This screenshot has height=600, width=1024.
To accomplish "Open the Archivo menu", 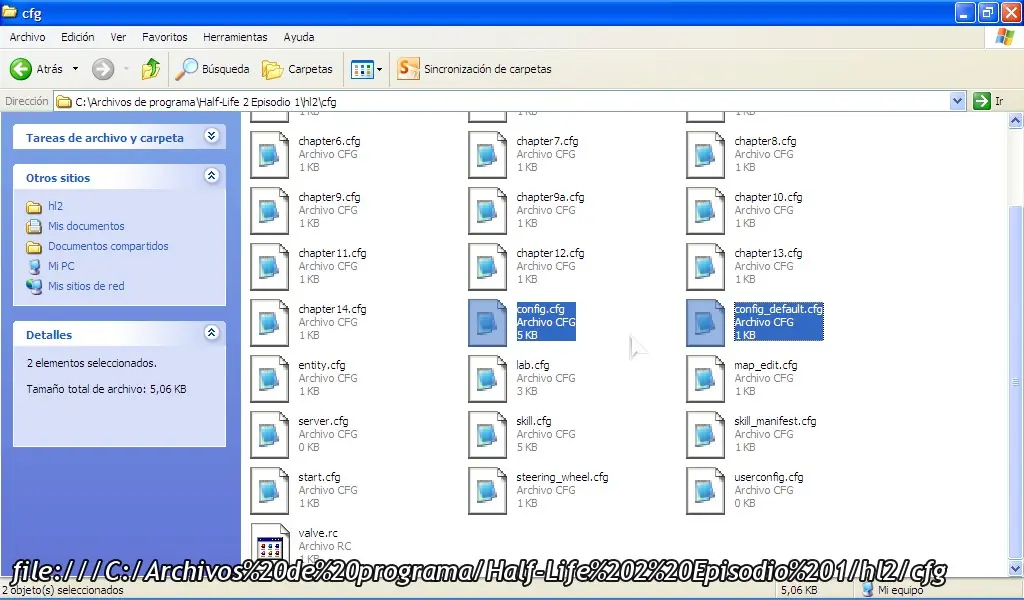I will click(x=27, y=37).
